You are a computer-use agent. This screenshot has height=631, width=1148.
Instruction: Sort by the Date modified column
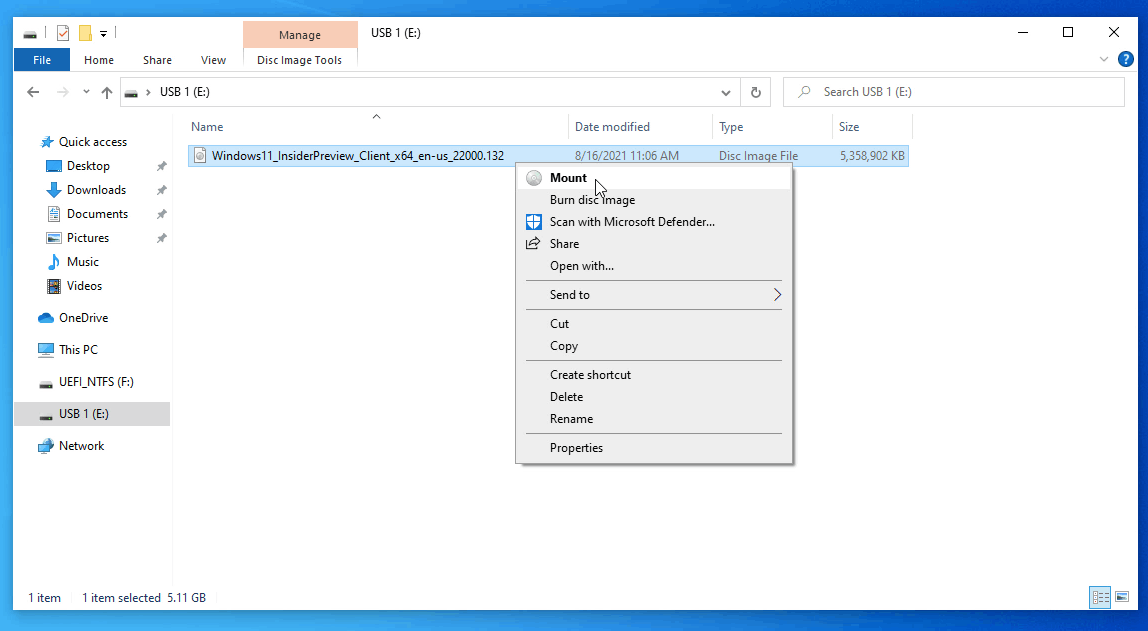[640, 127]
